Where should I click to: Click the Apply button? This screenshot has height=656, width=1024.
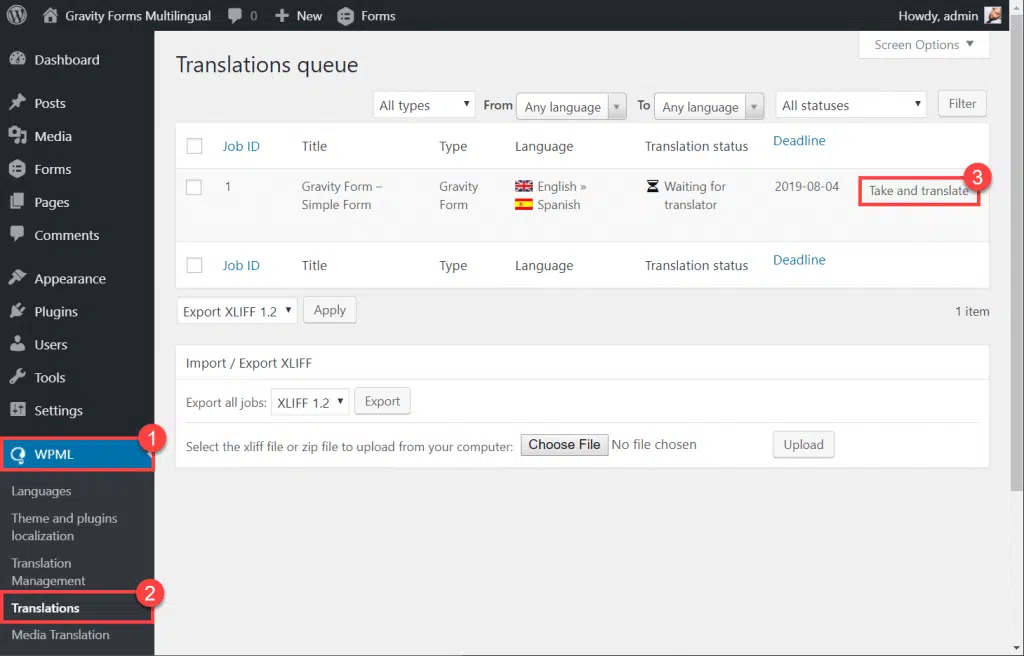[330, 310]
